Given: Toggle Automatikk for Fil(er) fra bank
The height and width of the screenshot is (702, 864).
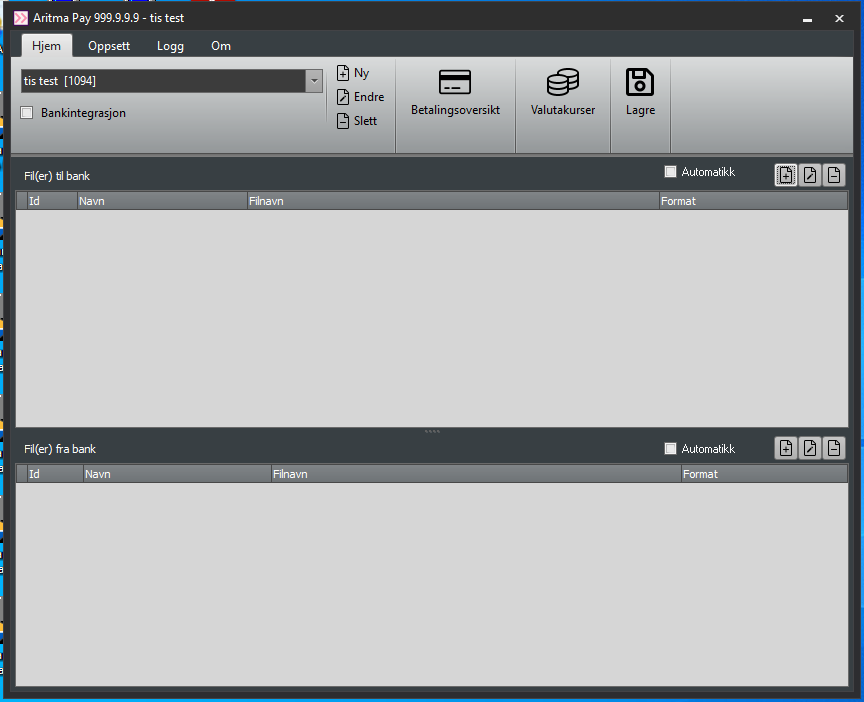Looking at the screenshot, I should pos(671,449).
